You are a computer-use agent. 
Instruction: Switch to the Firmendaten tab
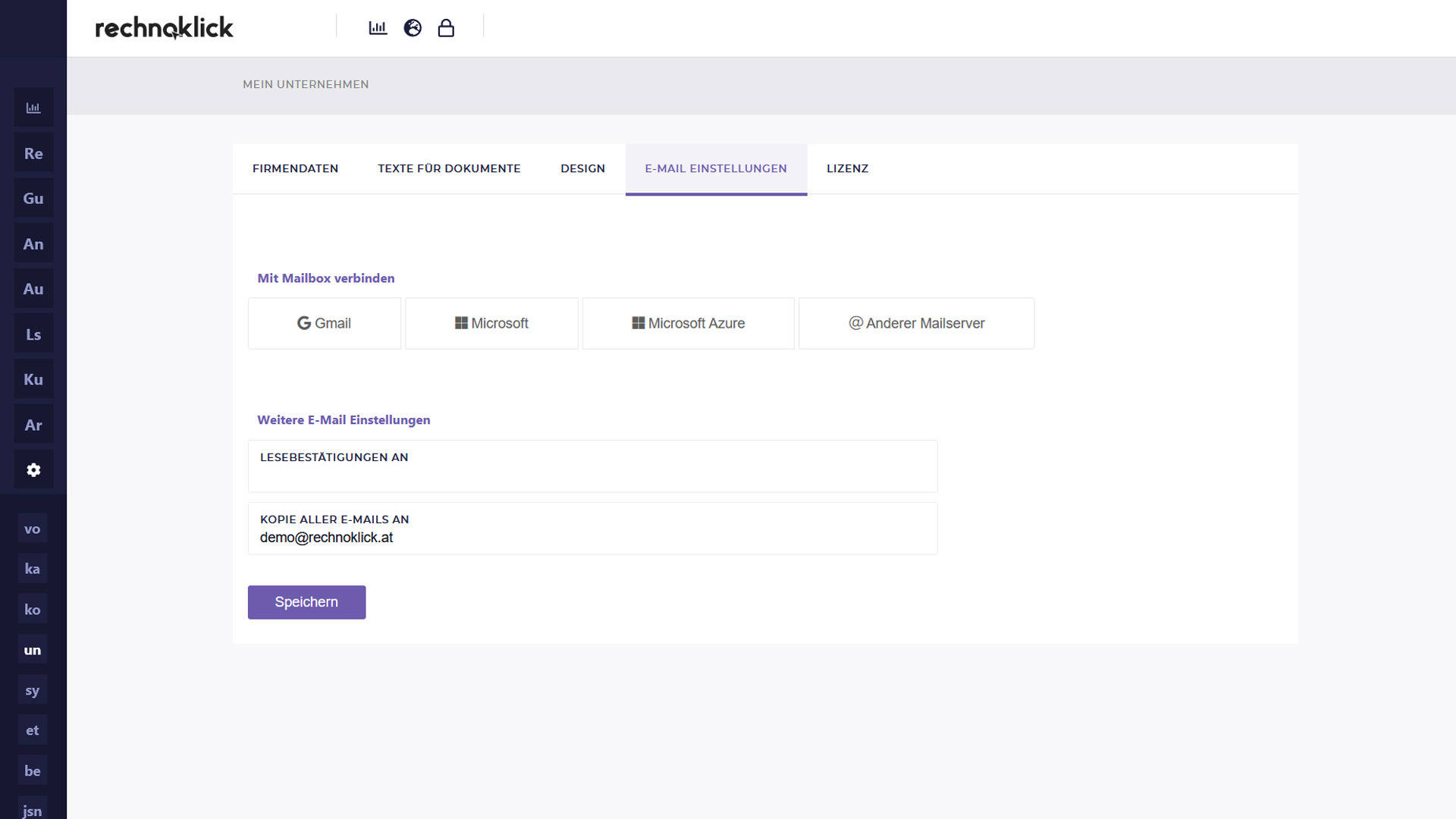click(295, 168)
